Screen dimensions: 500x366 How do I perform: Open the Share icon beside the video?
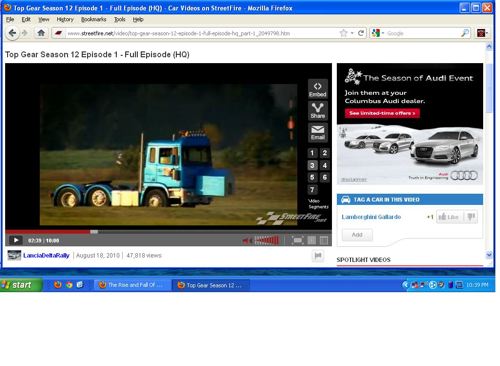(317, 111)
